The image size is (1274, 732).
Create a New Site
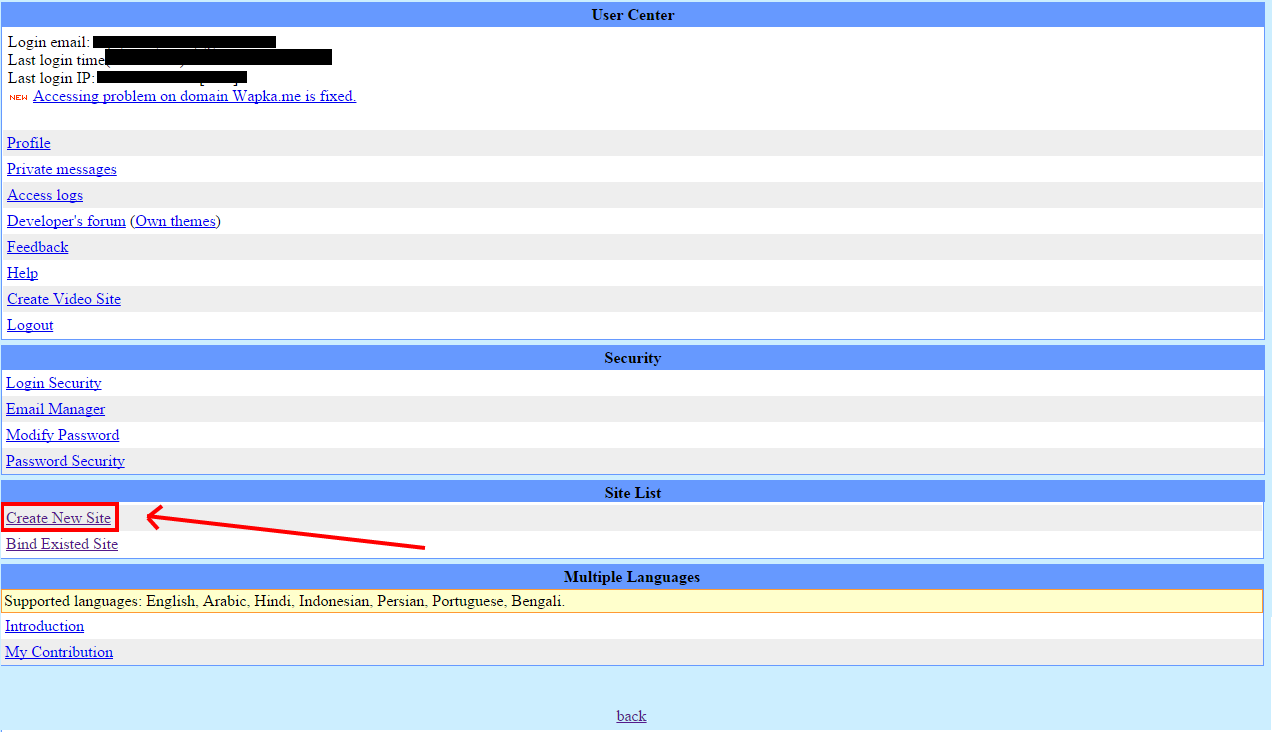[57, 518]
